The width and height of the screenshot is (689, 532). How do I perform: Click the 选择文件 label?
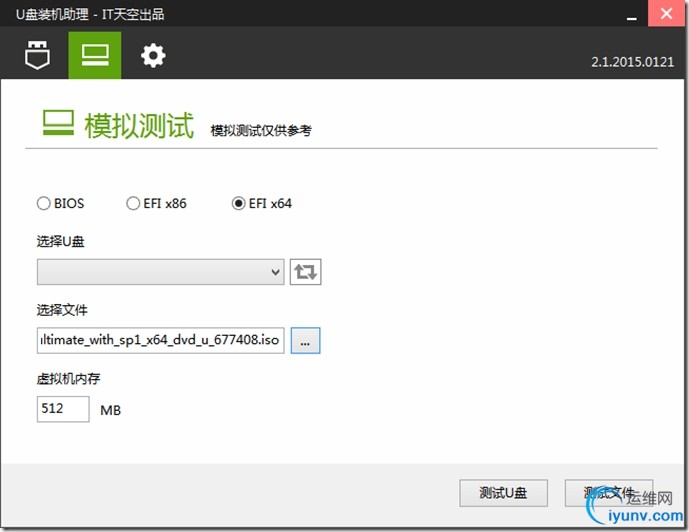coord(62,310)
